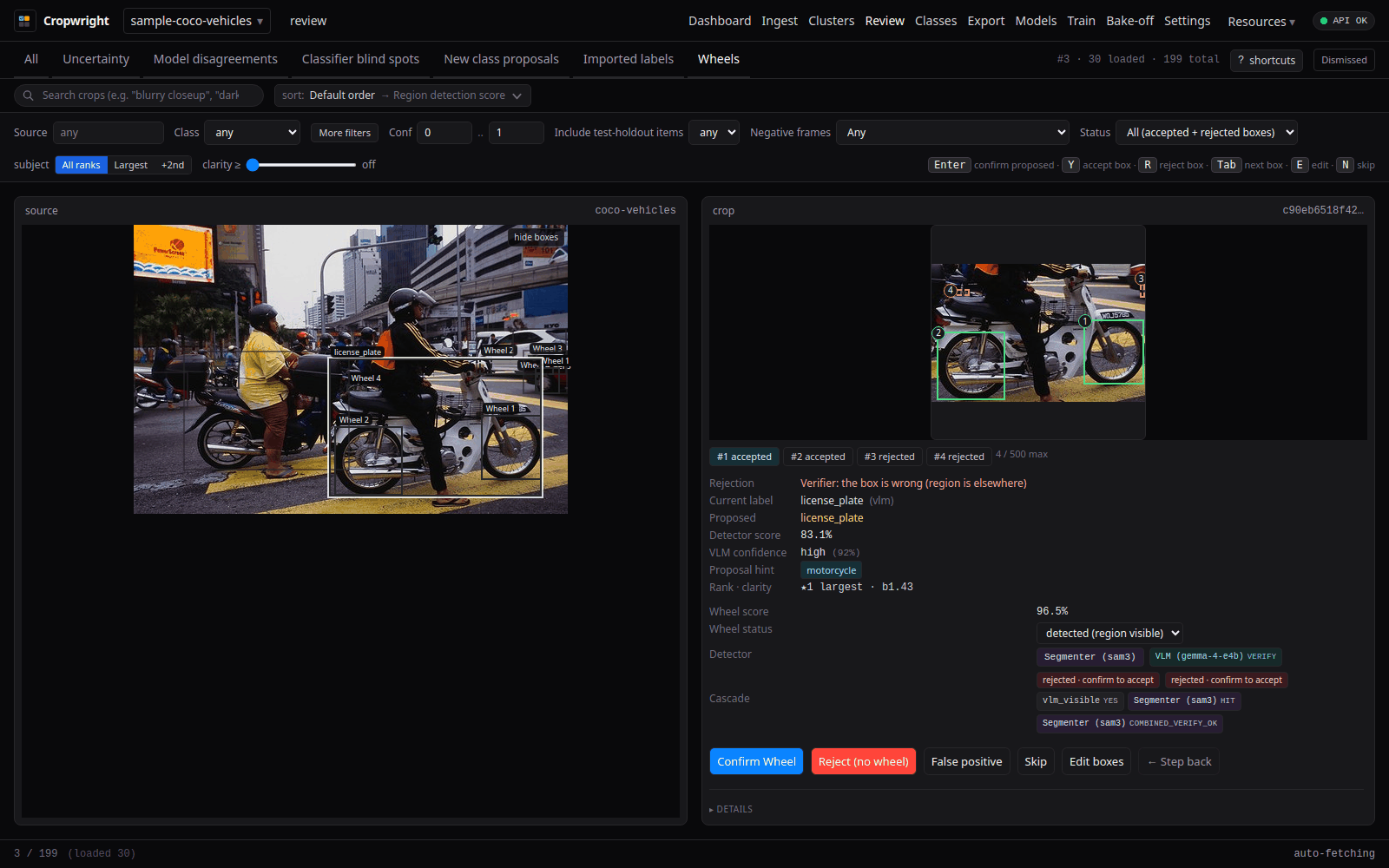
Task: Open Classifier blind spots tab
Action: pyautogui.click(x=360, y=59)
